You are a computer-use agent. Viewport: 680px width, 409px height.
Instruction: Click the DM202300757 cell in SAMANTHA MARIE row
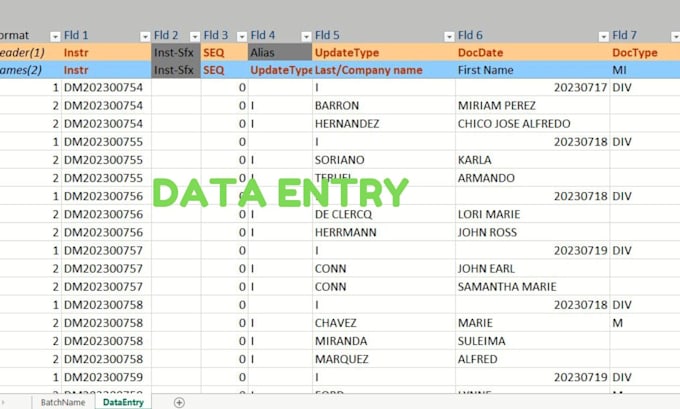click(x=106, y=287)
